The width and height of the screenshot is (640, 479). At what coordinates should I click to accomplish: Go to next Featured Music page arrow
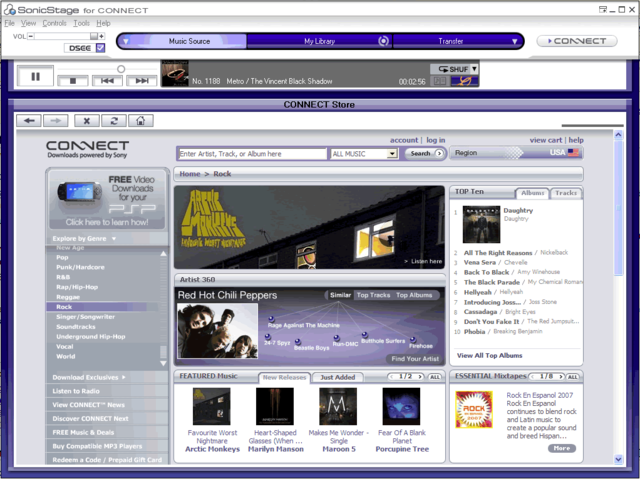[420, 377]
